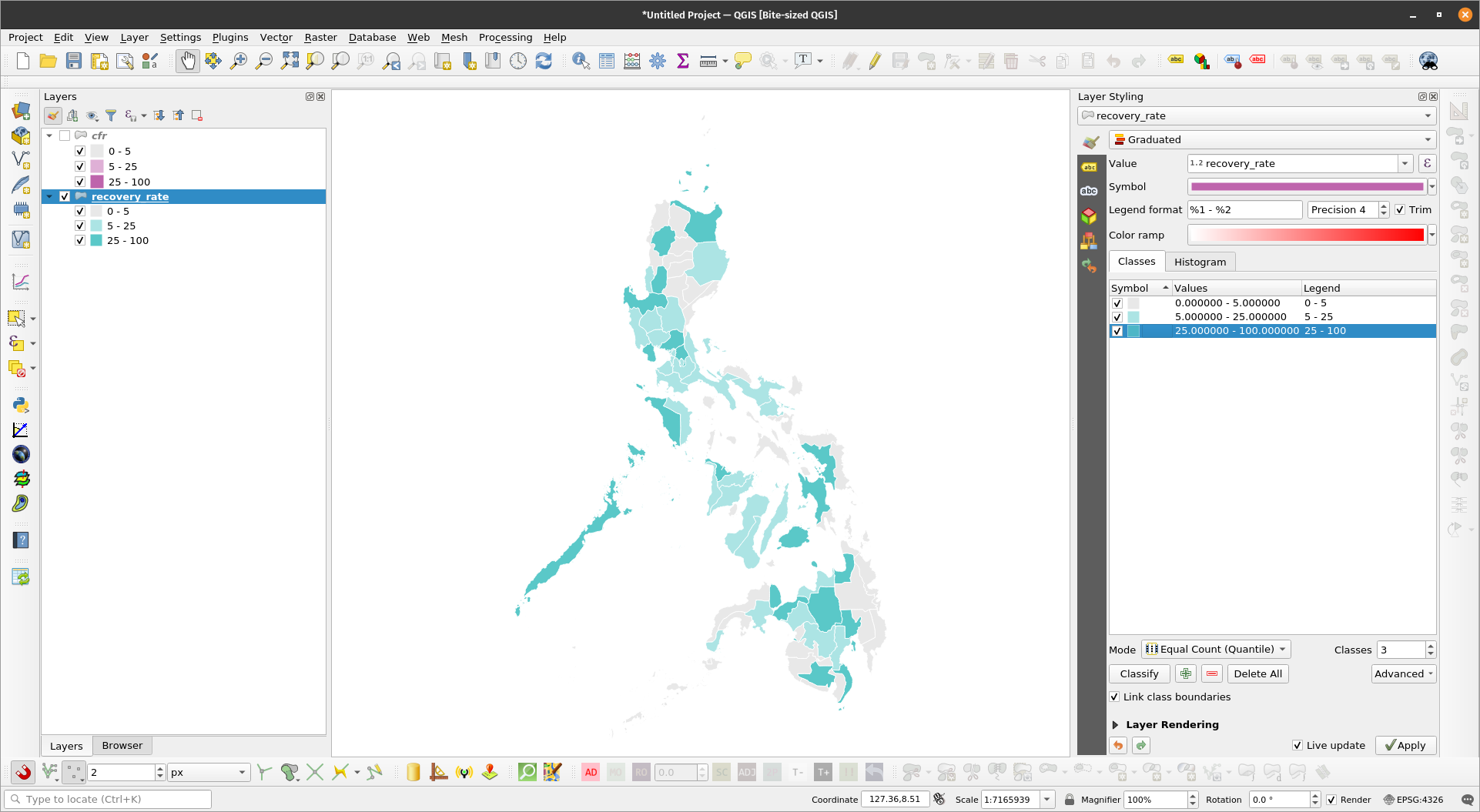Open the Processing menu

(x=505, y=37)
